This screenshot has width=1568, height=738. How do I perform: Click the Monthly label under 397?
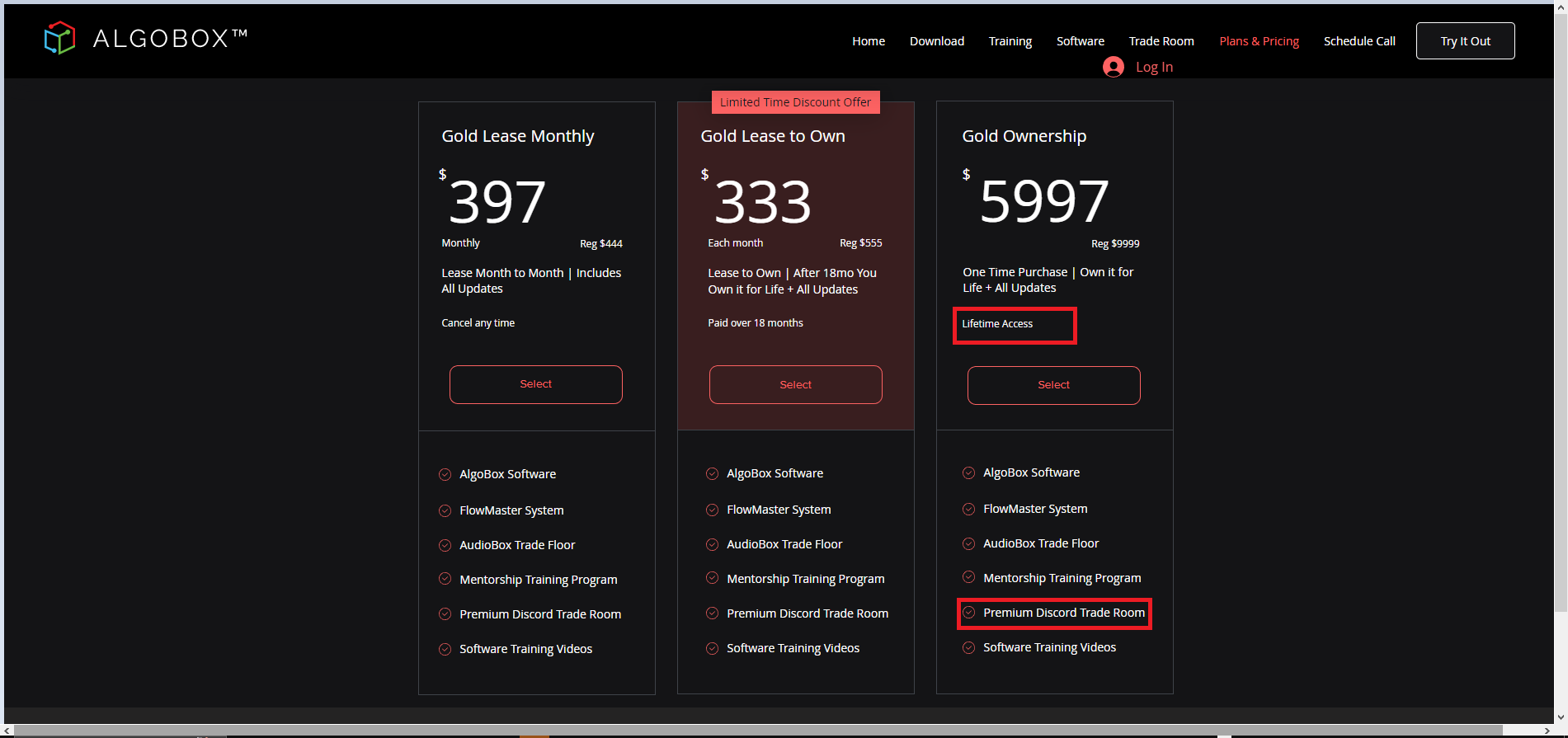click(x=460, y=243)
